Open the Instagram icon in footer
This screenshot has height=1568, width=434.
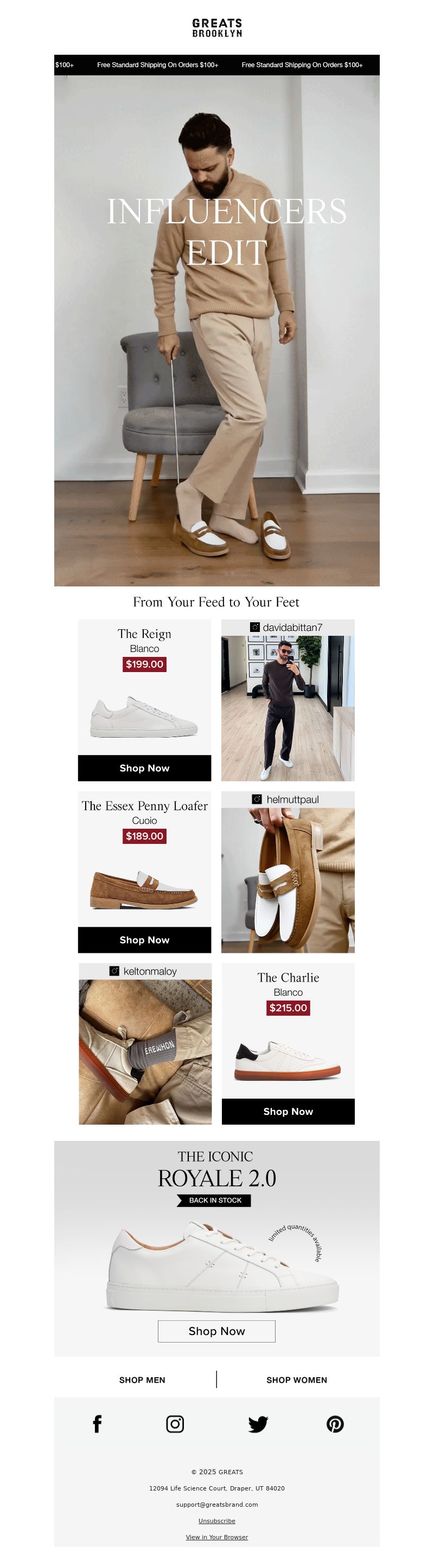[175, 1424]
